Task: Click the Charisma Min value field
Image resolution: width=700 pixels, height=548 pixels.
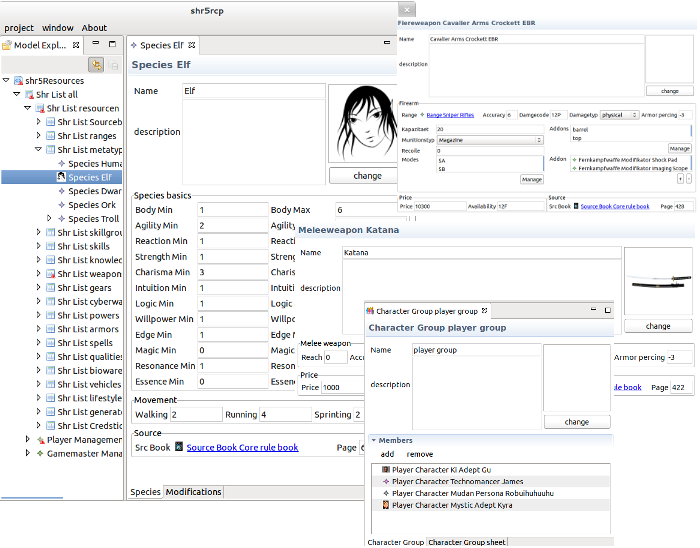Action: pyautogui.click(x=233, y=272)
